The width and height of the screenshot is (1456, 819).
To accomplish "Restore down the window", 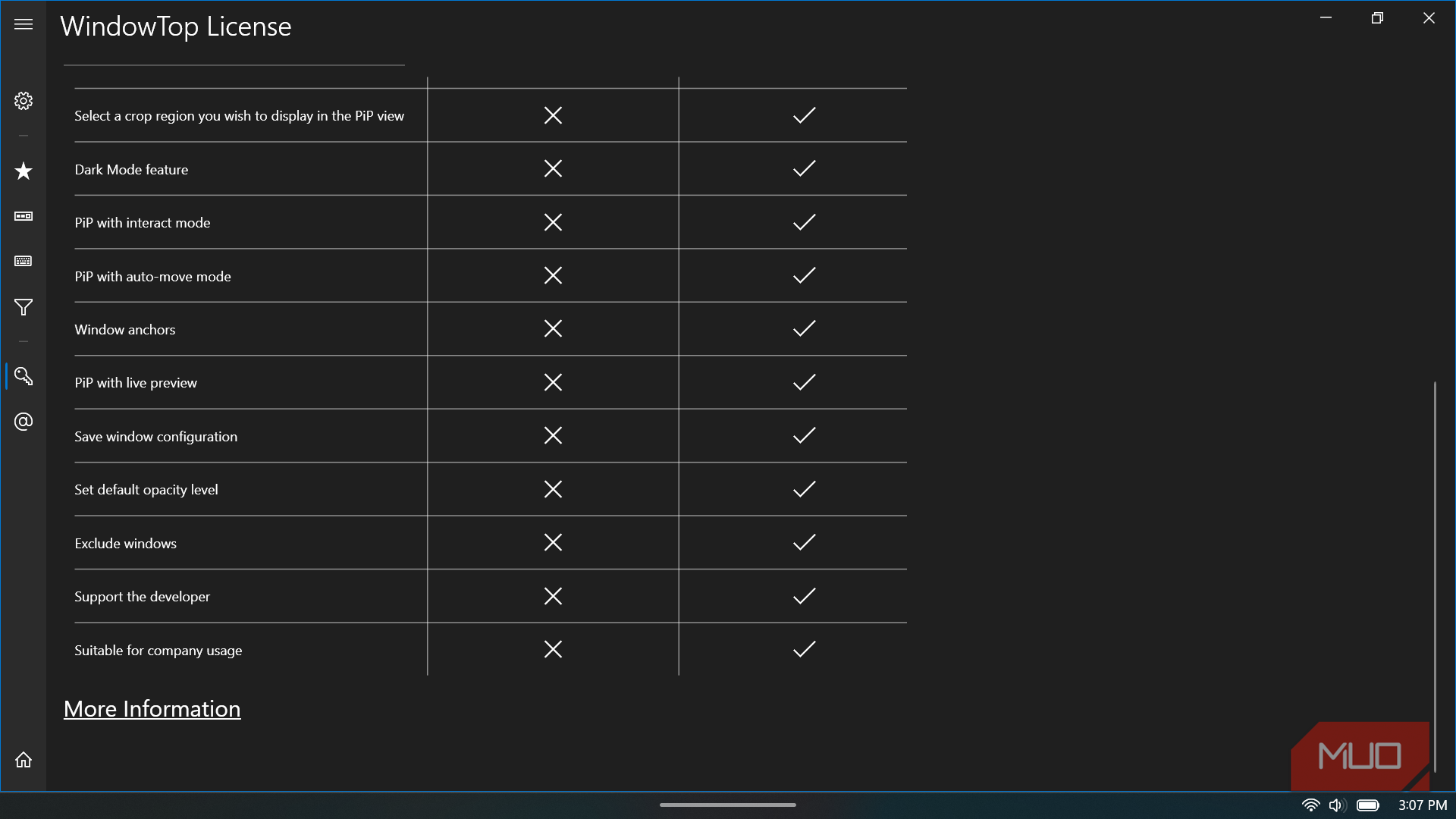I will tap(1377, 18).
